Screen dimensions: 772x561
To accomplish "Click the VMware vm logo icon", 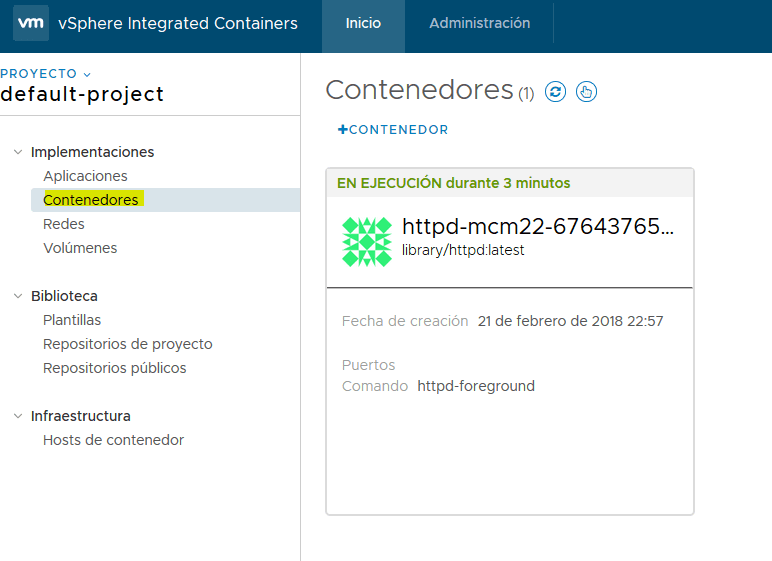I will [x=31, y=23].
